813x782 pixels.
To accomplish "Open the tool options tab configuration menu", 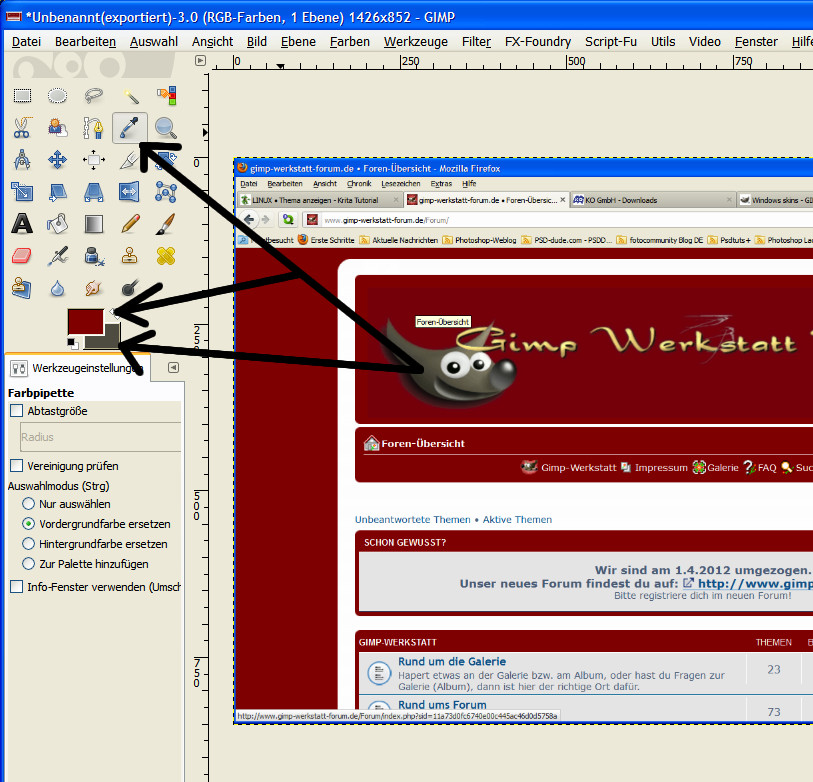I will [174, 367].
